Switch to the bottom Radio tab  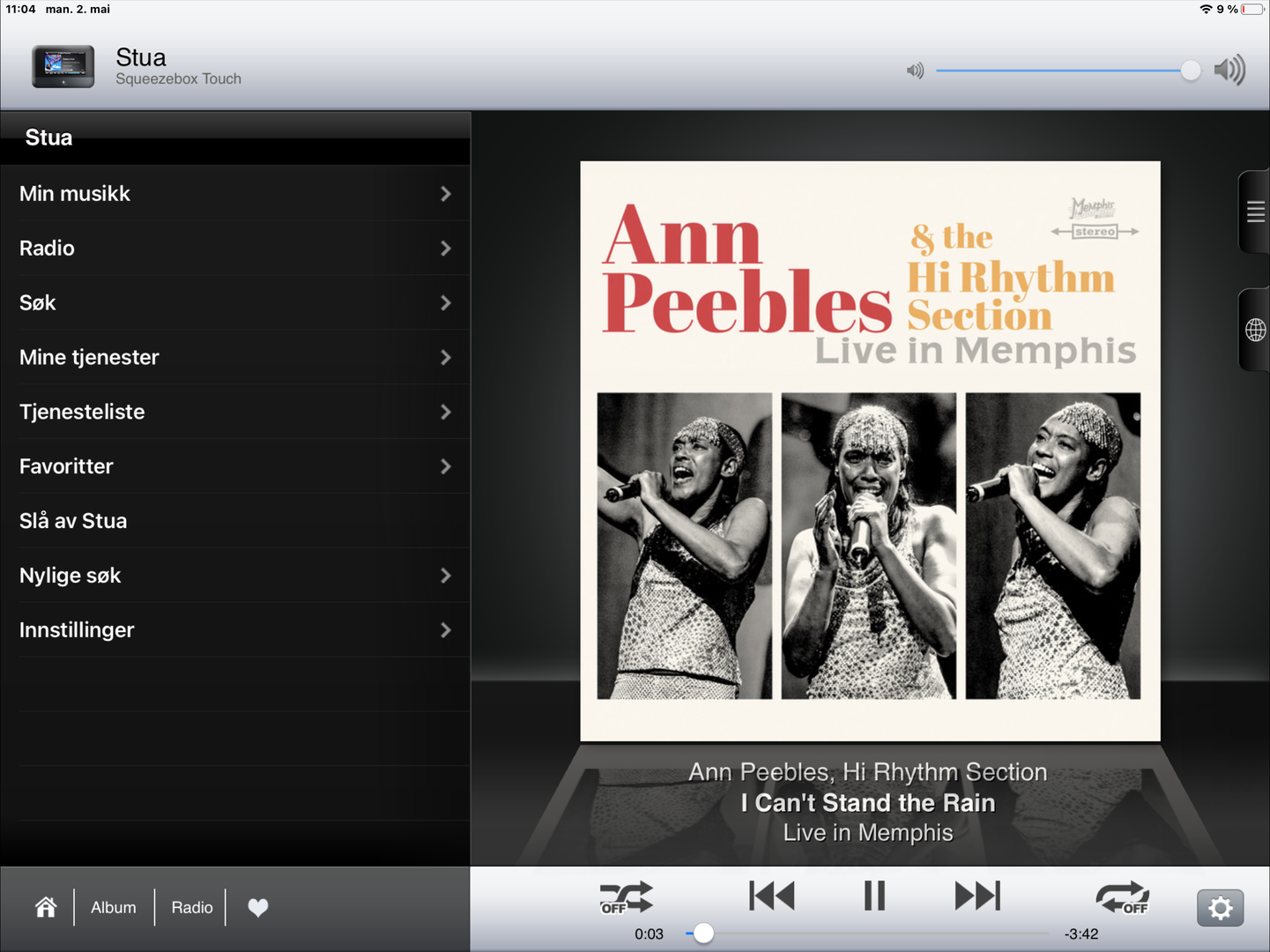click(x=192, y=907)
